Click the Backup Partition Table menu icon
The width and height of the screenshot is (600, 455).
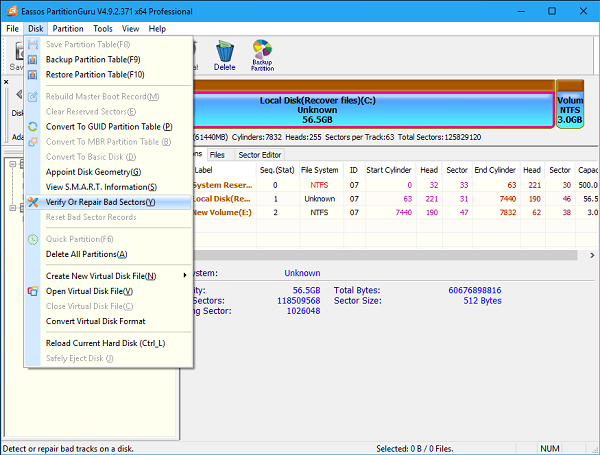click(34, 60)
